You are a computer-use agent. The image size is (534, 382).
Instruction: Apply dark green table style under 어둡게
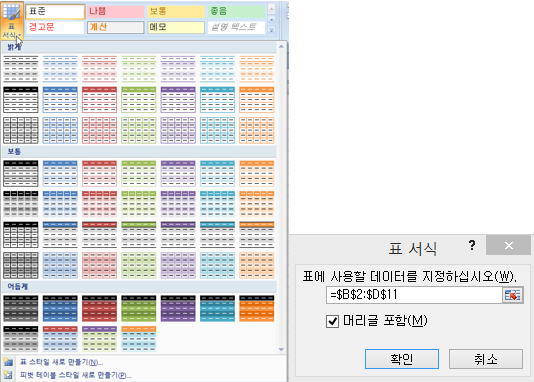tap(139, 308)
